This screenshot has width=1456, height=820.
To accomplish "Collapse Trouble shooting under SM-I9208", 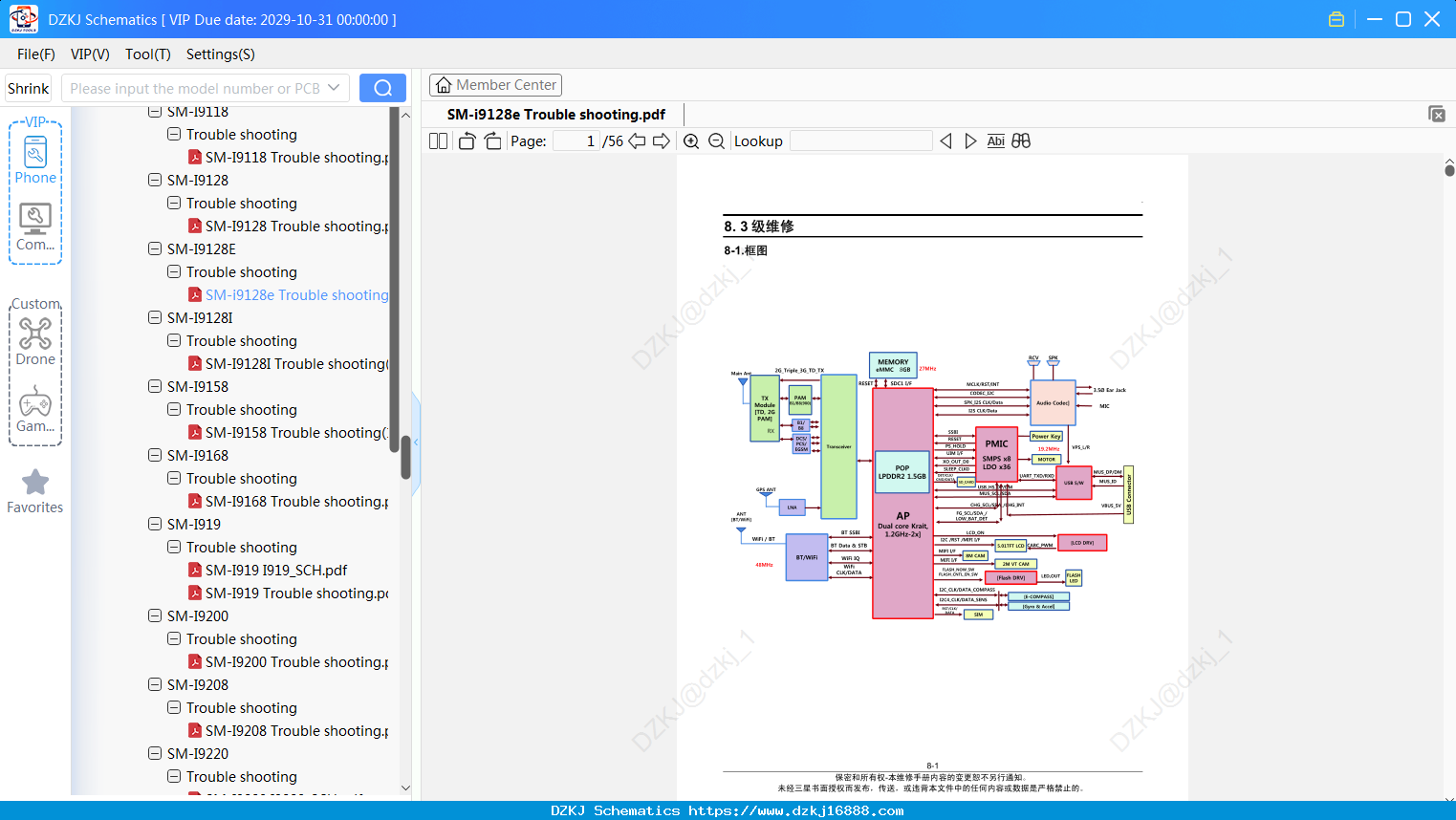I will point(174,707).
